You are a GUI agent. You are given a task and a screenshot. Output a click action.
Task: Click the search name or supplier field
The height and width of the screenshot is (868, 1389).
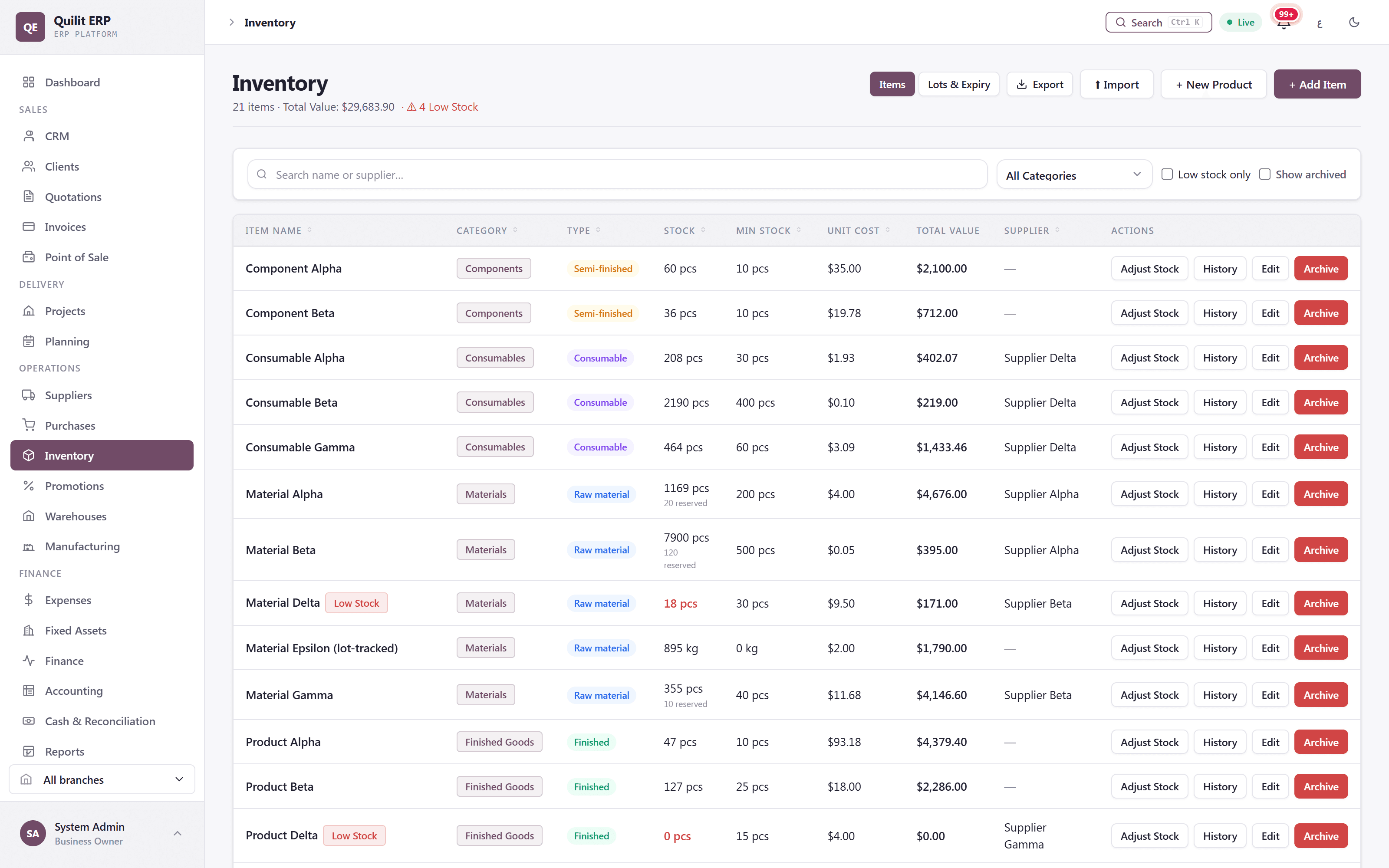(617, 174)
